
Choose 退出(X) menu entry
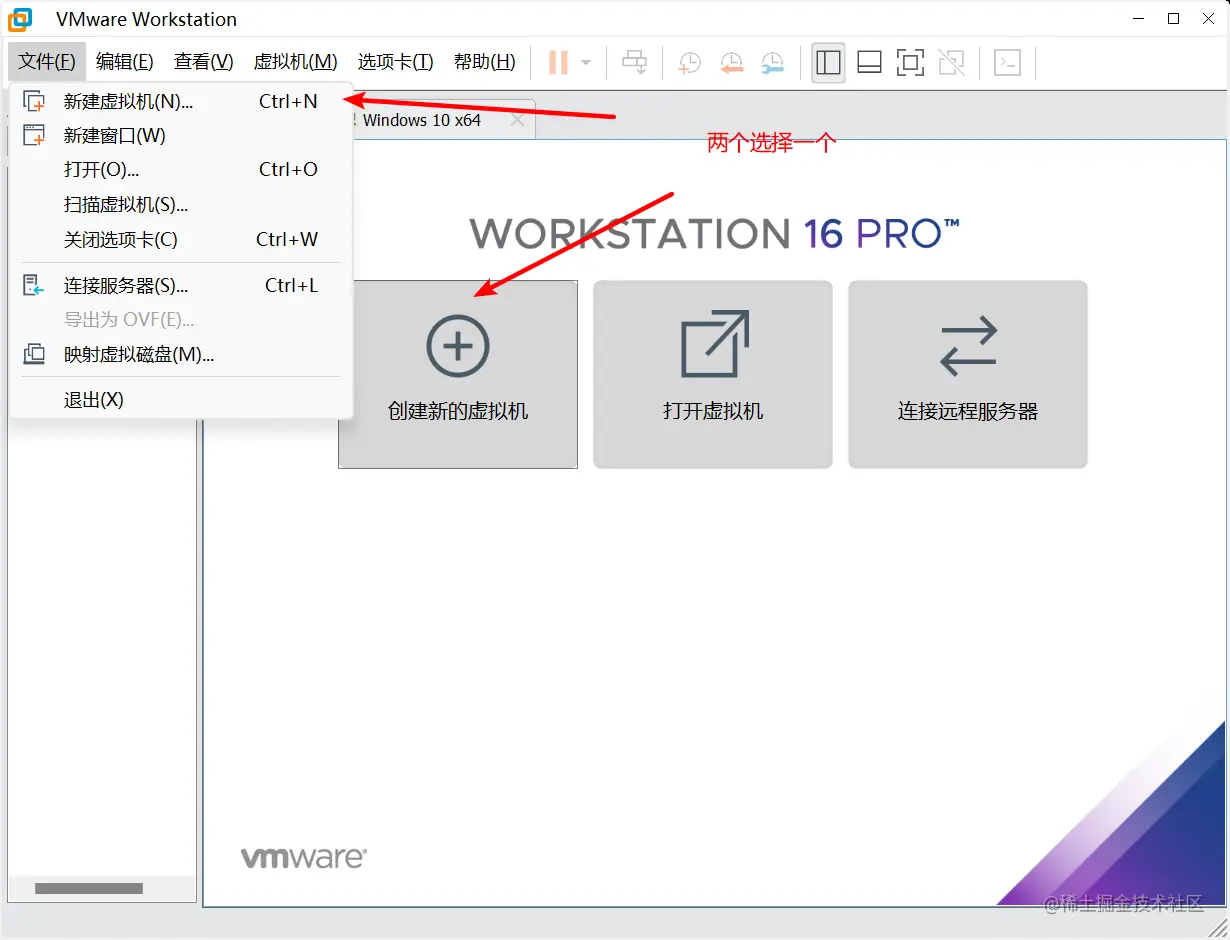pyautogui.click(x=181, y=400)
